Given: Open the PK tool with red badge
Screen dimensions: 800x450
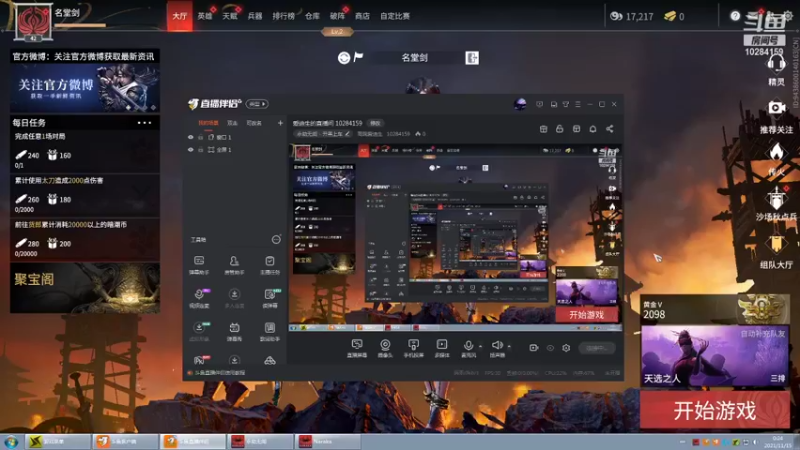Looking at the screenshot, I should point(199,360).
